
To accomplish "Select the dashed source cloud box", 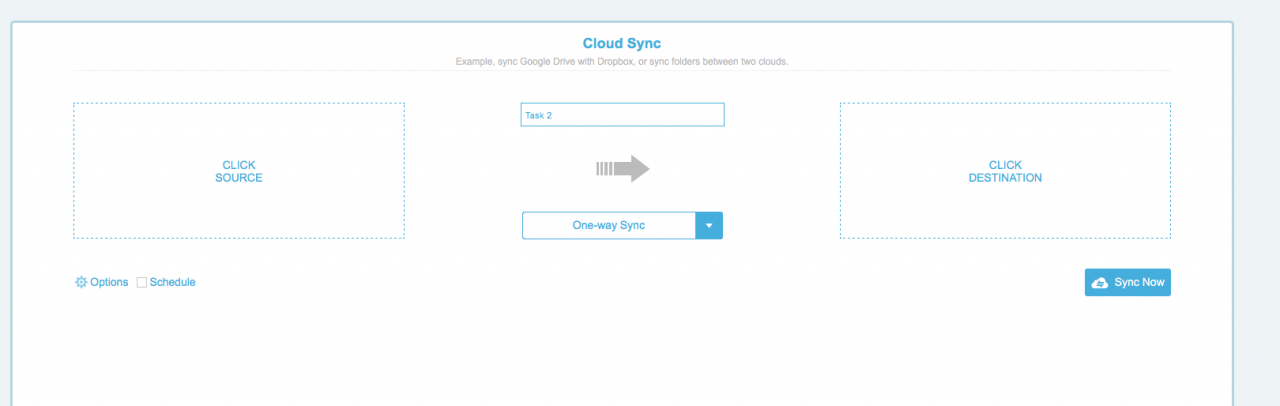I will pyautogui.click(x=239, y=170).
